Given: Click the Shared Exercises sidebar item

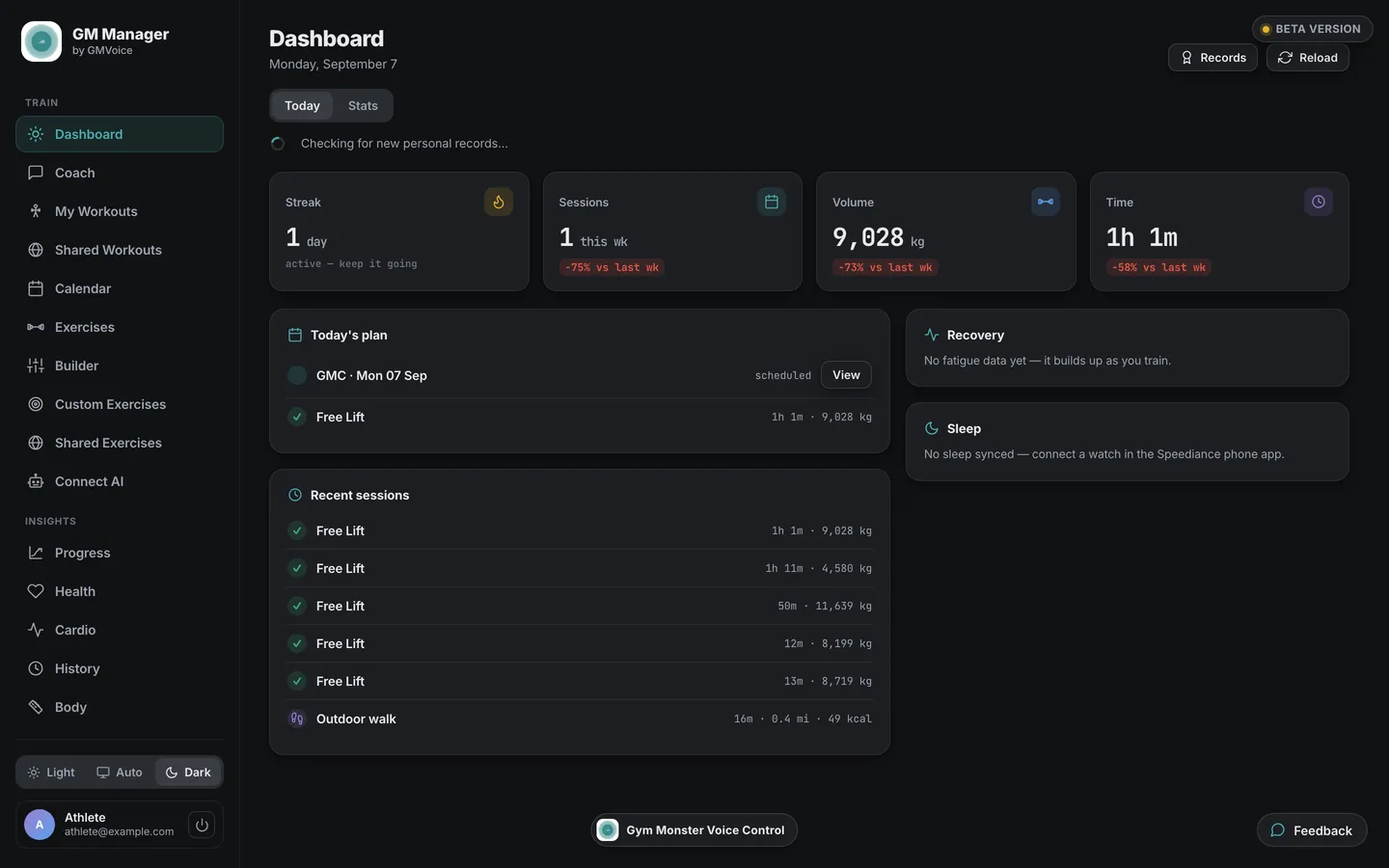Looking at the screenshot, I should coord(120,443).
